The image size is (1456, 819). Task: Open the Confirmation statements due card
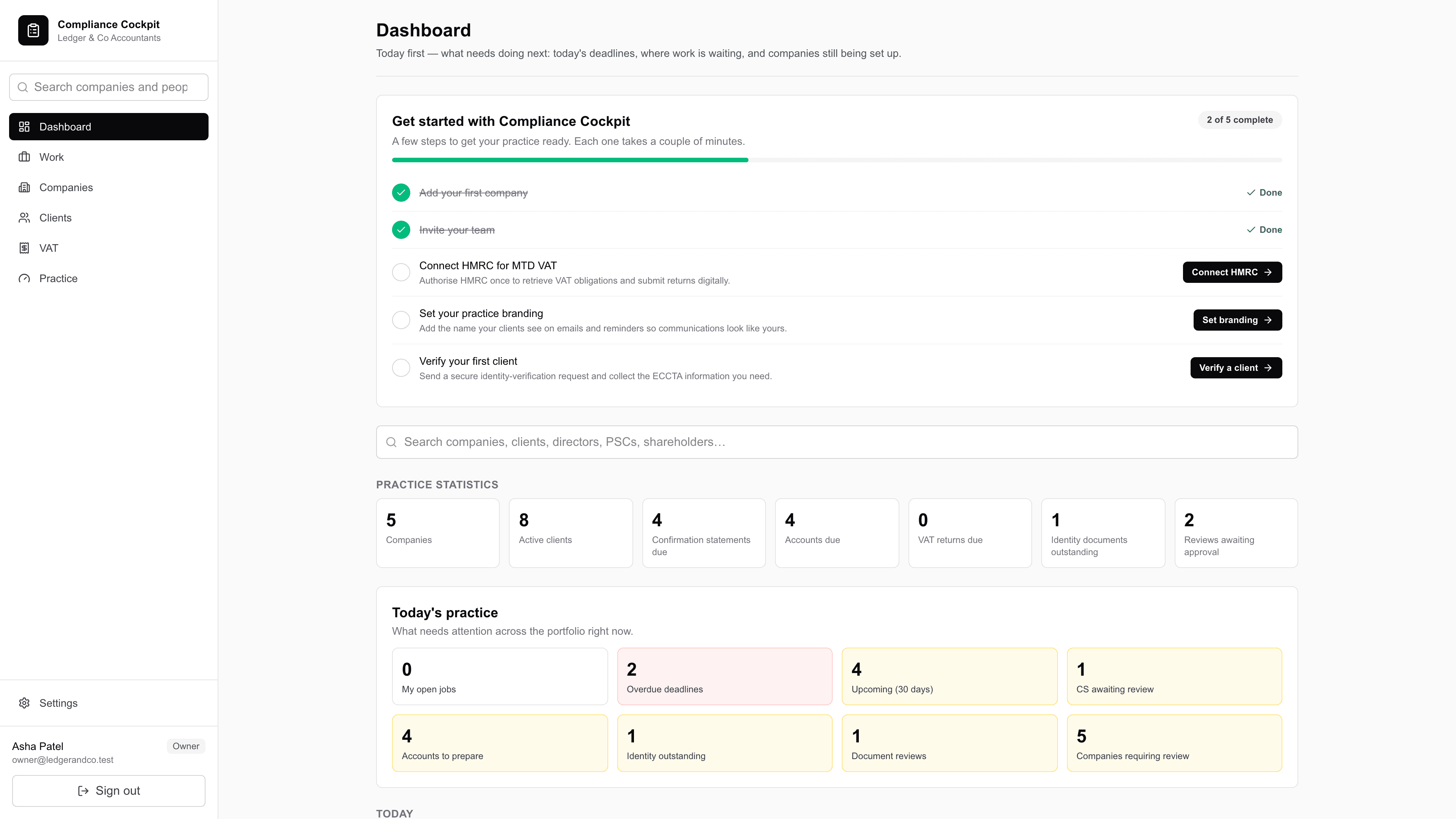704,533
